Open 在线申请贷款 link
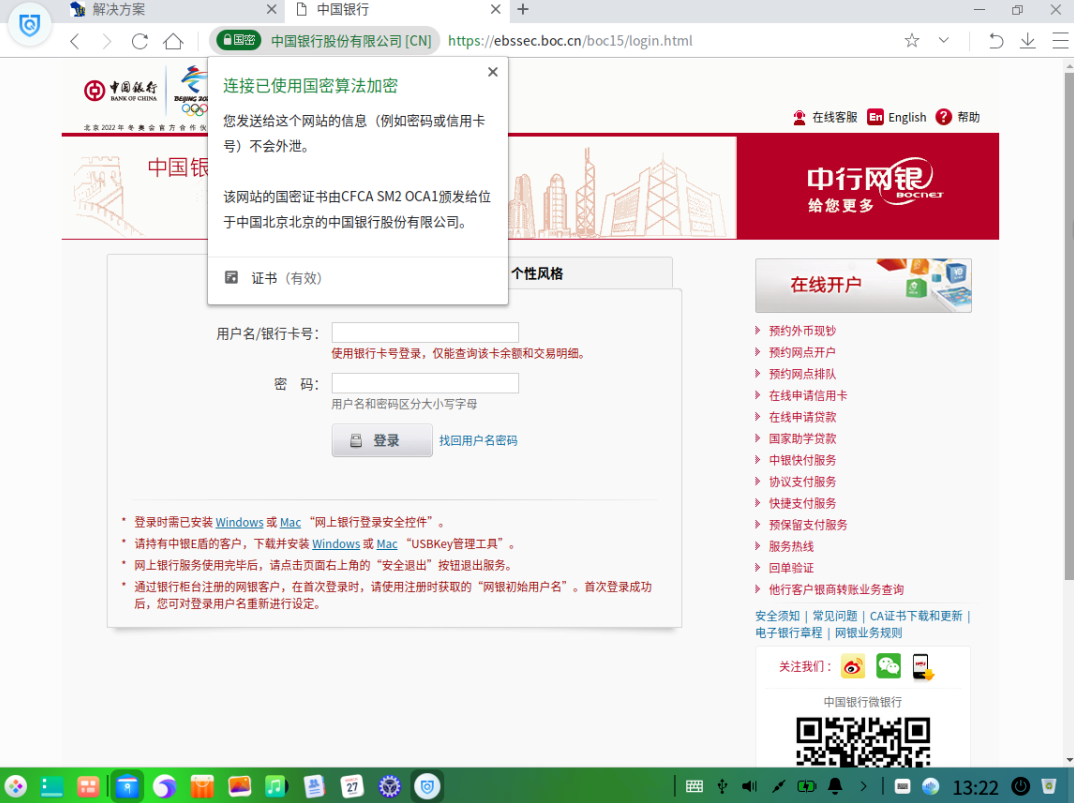 point(802,417)
